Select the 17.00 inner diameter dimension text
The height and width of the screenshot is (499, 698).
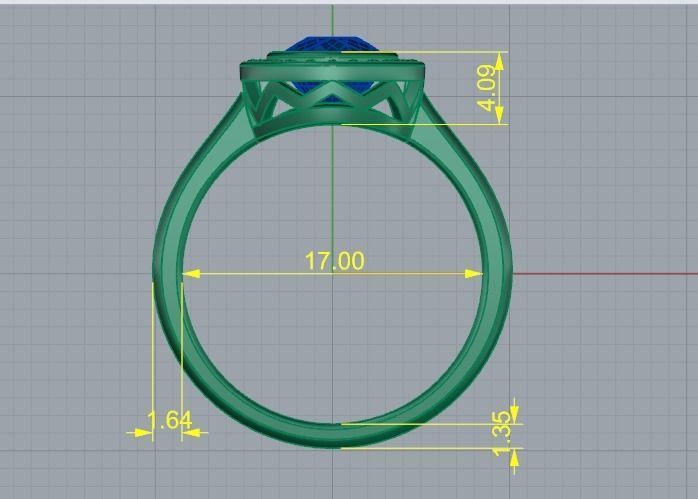pyautogui.click(x=334, y=261)
